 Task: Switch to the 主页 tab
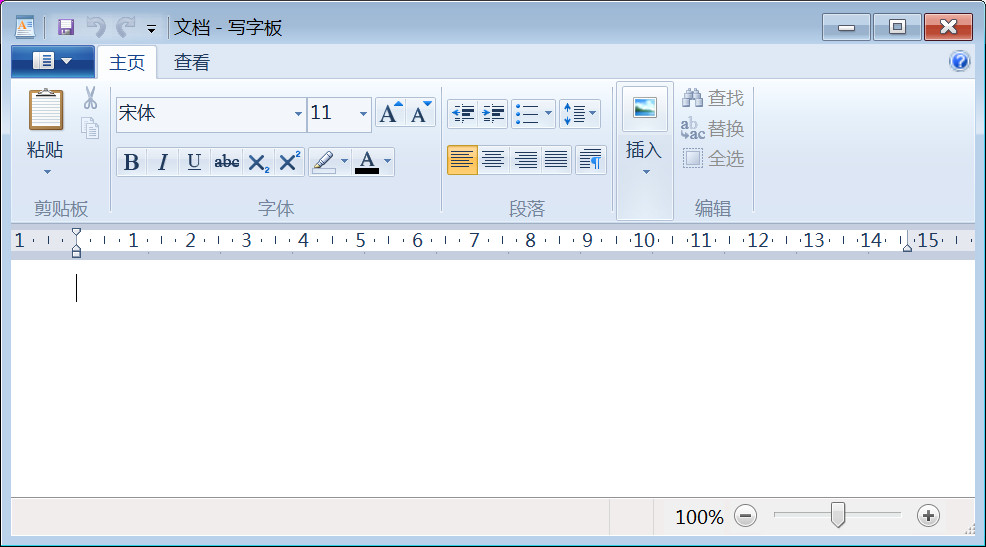tap(127, 62)
